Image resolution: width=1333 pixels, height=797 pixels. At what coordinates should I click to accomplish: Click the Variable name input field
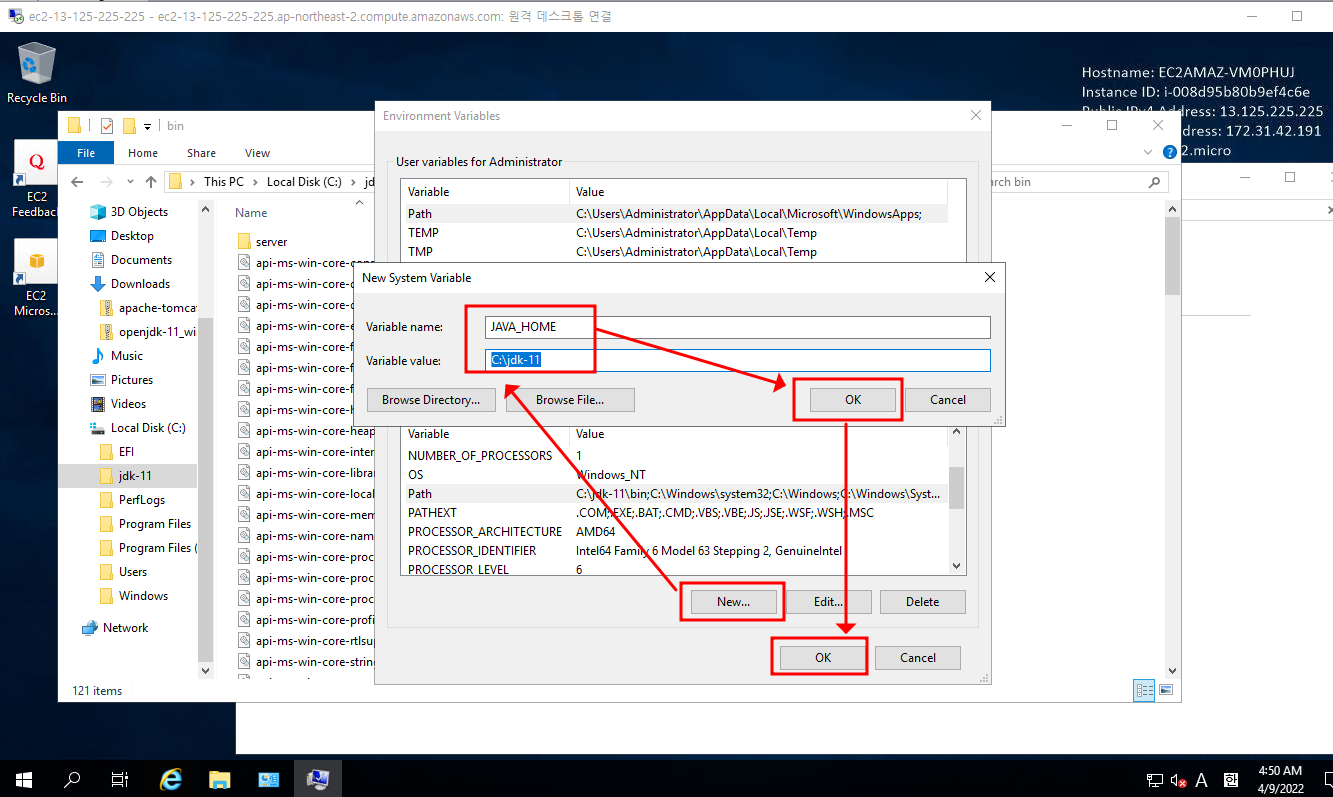[738, 327]
